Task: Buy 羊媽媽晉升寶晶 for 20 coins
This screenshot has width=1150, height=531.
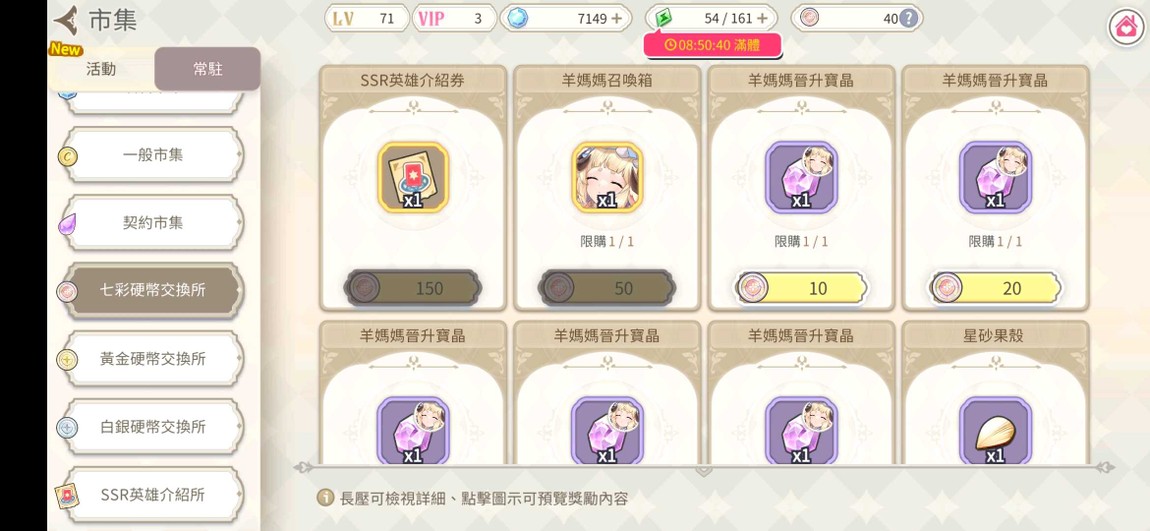Action: point(996,288)
